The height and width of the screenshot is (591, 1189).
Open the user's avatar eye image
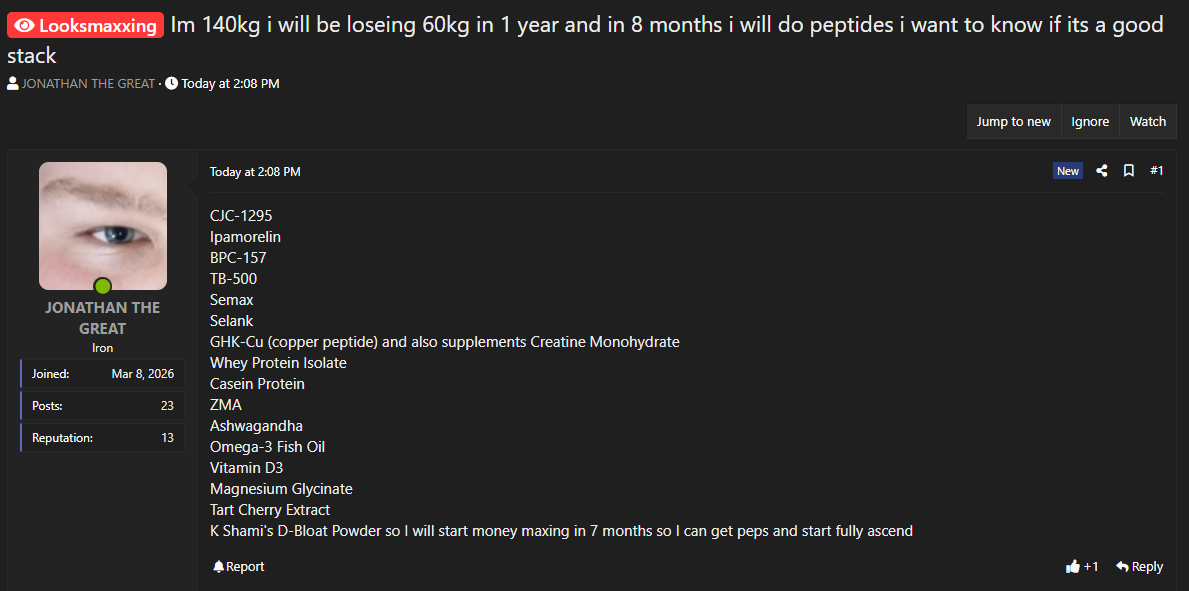[x=103, y=225]
